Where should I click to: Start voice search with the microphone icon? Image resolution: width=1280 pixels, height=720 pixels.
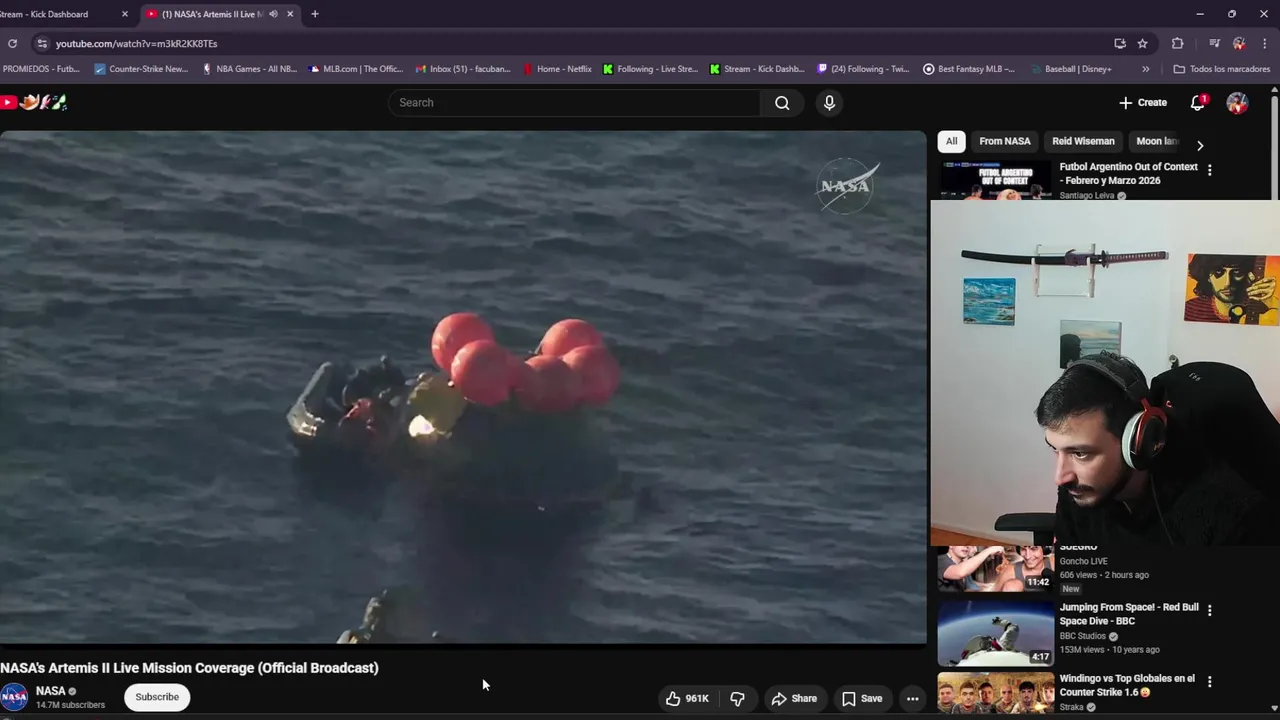[829, 102]
